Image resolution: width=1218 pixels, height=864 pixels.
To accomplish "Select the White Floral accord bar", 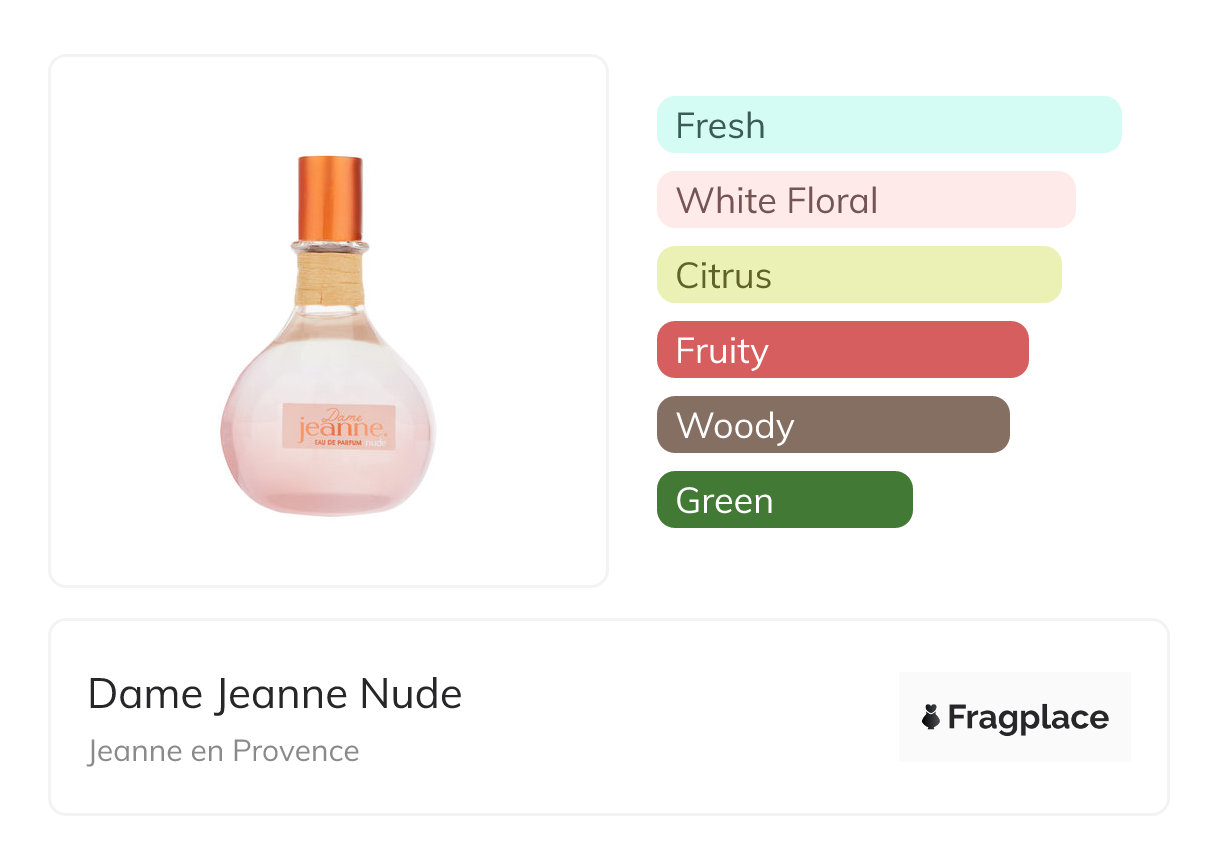I will (x=865, y=200).
